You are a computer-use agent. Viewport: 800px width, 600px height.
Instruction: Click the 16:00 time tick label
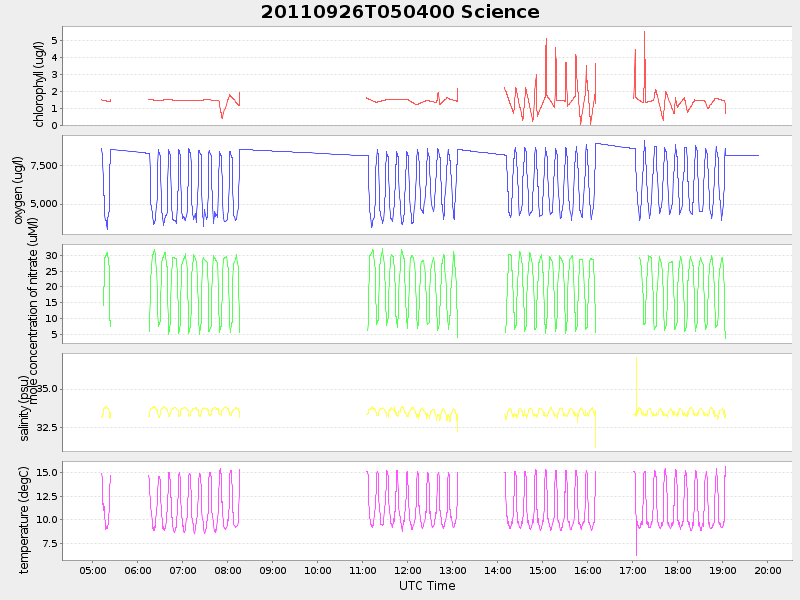tap(587, 570)
